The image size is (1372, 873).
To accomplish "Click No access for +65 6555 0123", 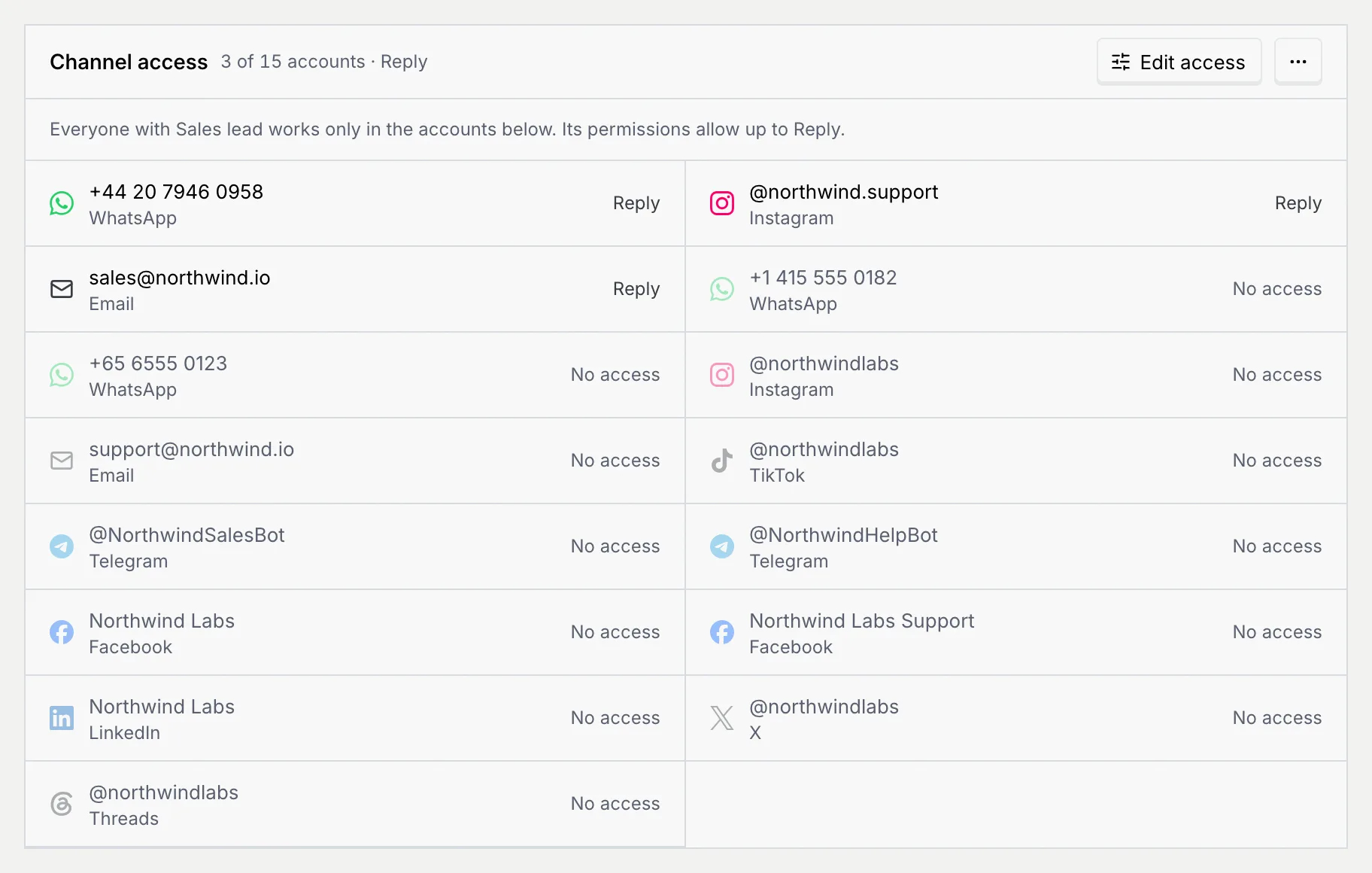I will pos(615,375).
